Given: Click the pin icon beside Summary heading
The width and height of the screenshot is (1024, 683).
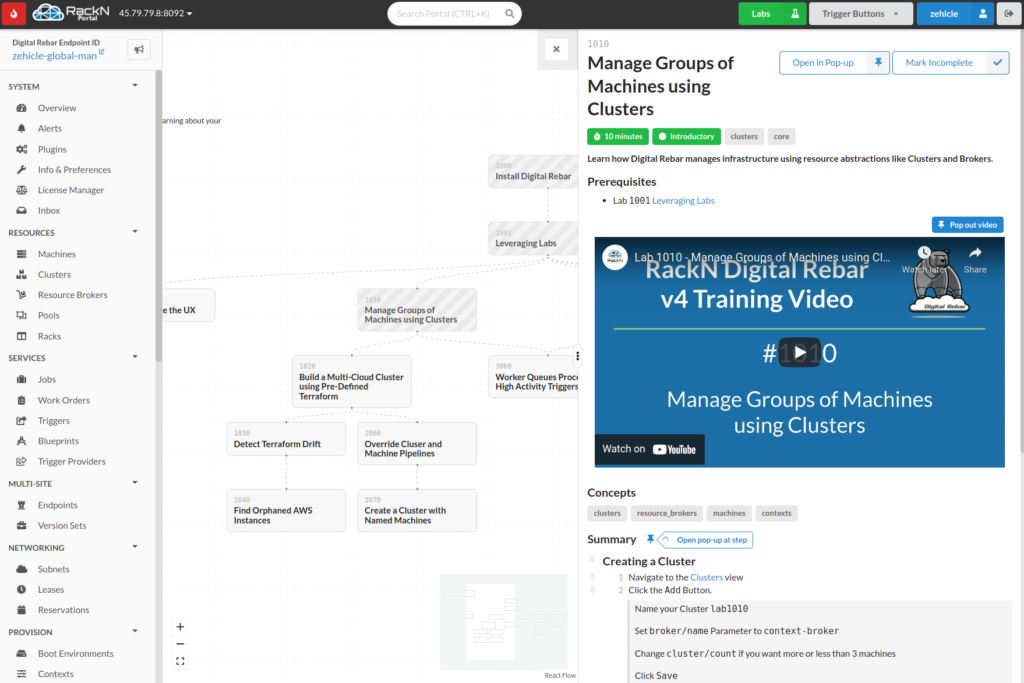Looking at the screenshot, I should tap(650, 539).
